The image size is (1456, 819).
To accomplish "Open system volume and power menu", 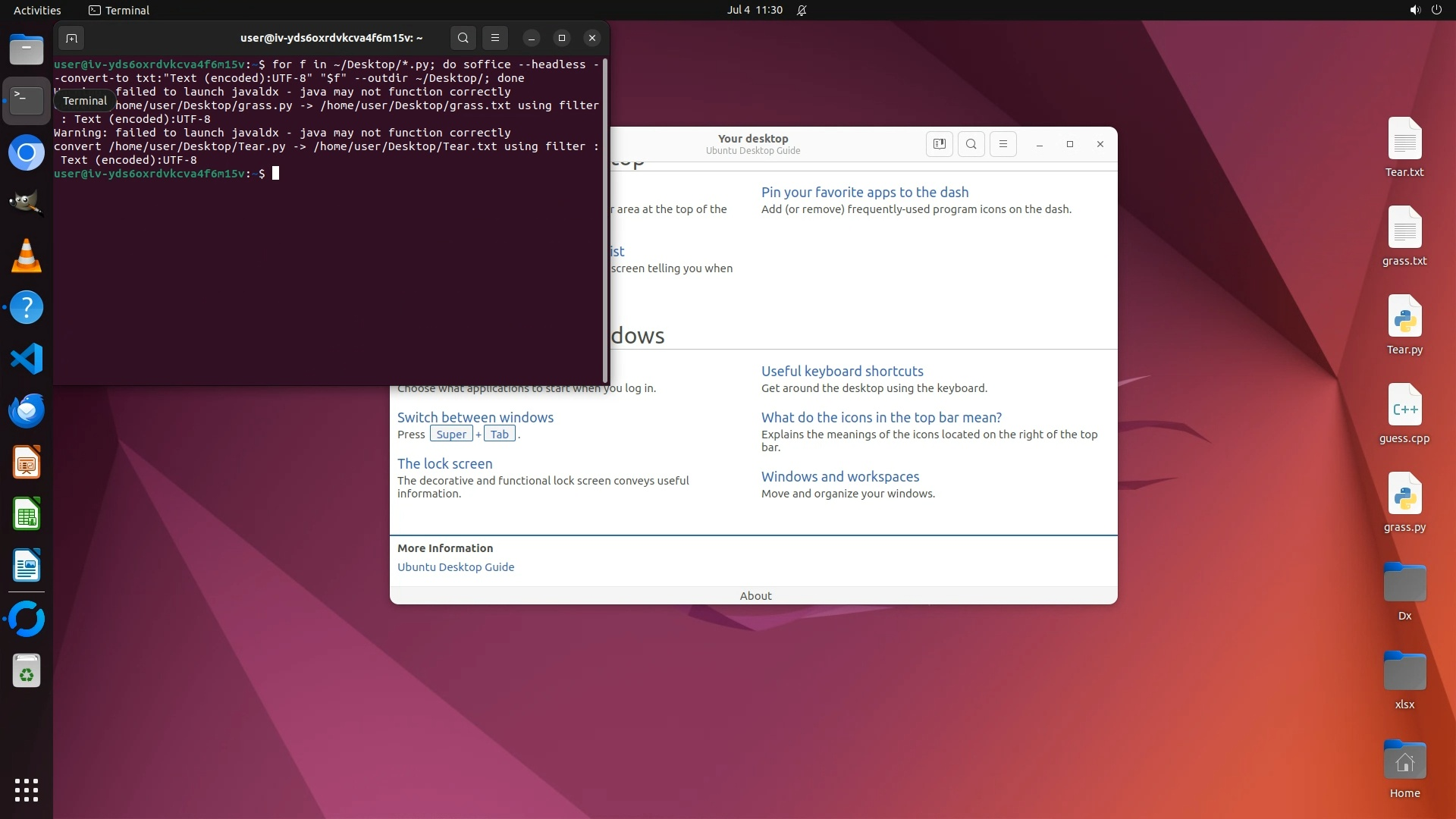I will coord(1425,10).
